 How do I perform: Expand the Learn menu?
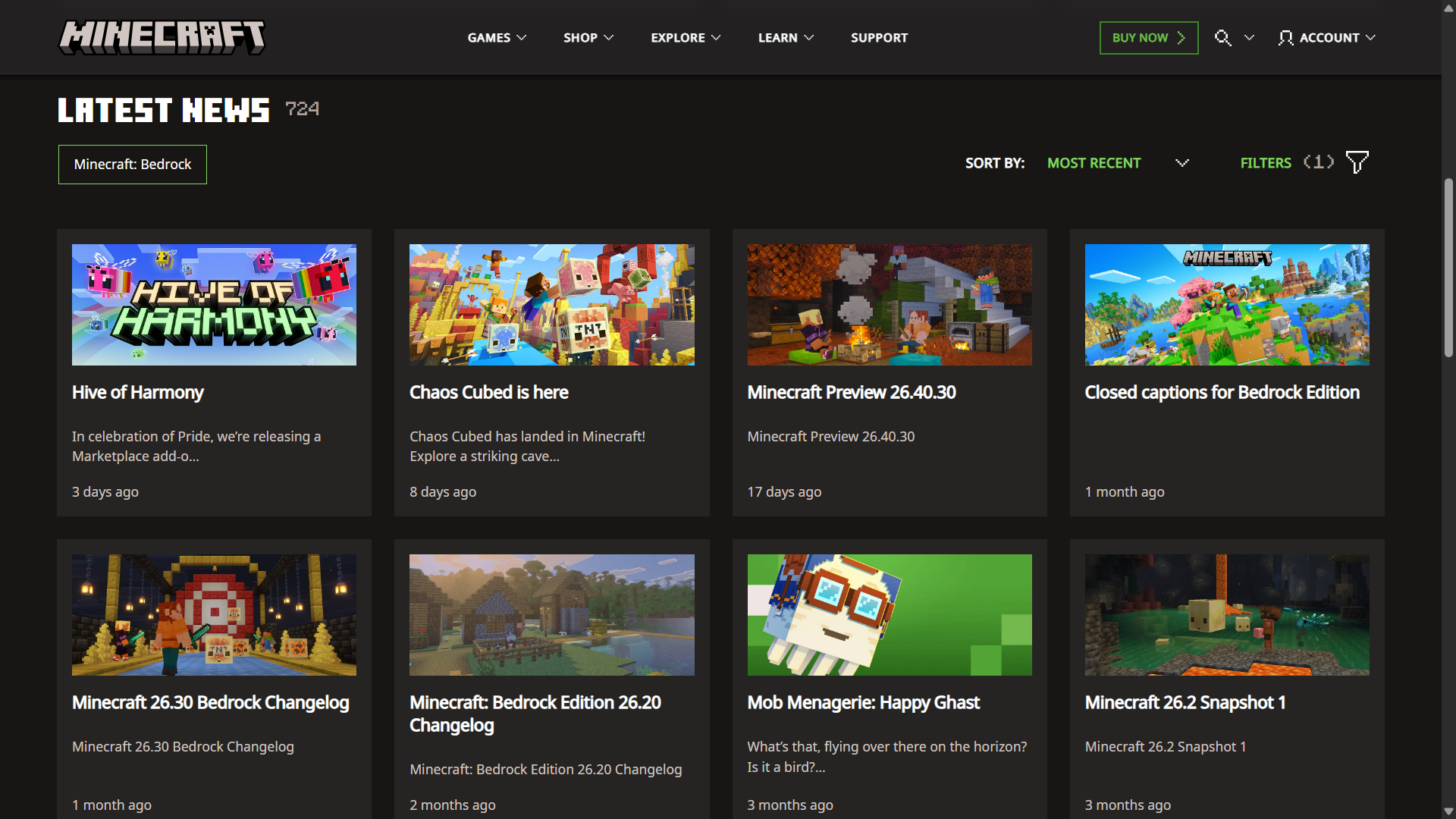coord(786,38)
